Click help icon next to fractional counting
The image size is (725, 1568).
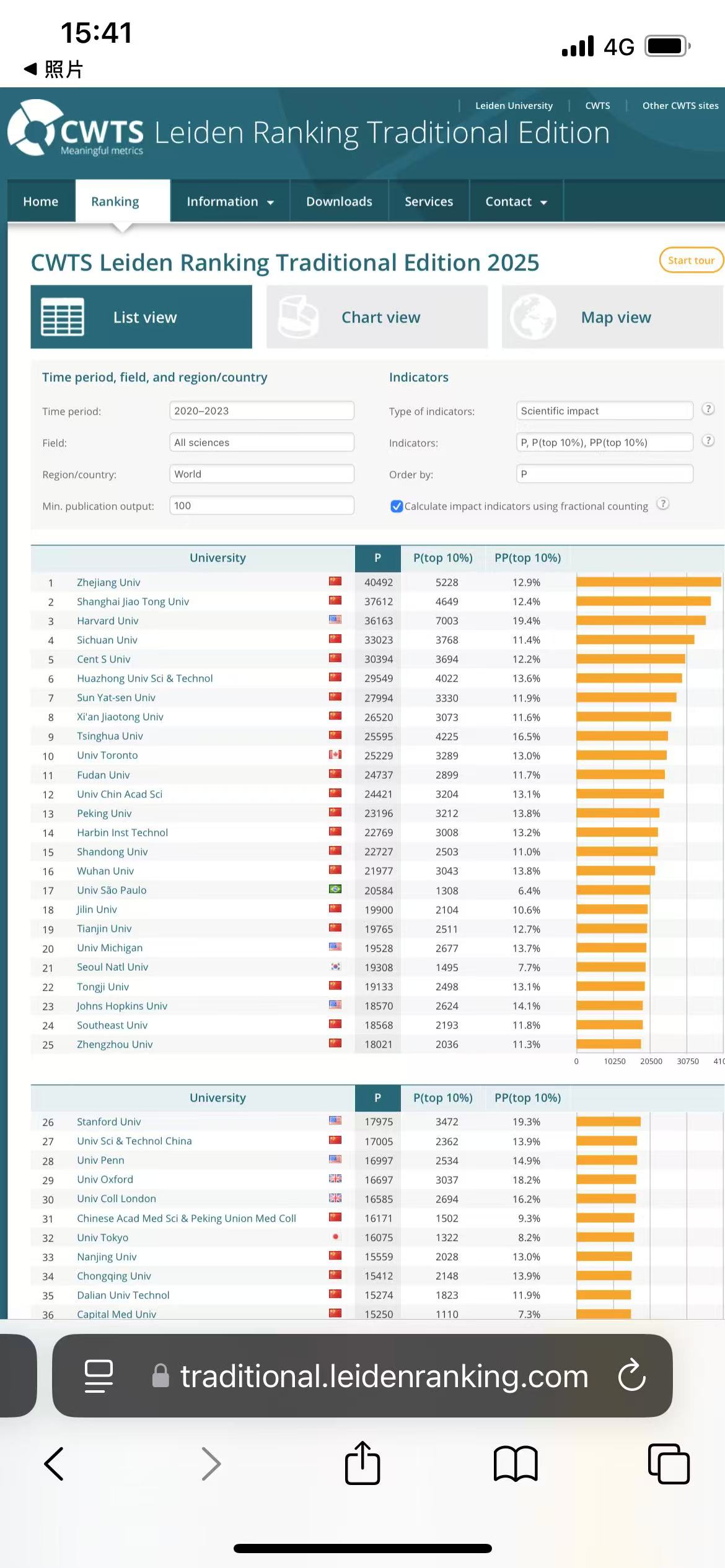(662, 503)
